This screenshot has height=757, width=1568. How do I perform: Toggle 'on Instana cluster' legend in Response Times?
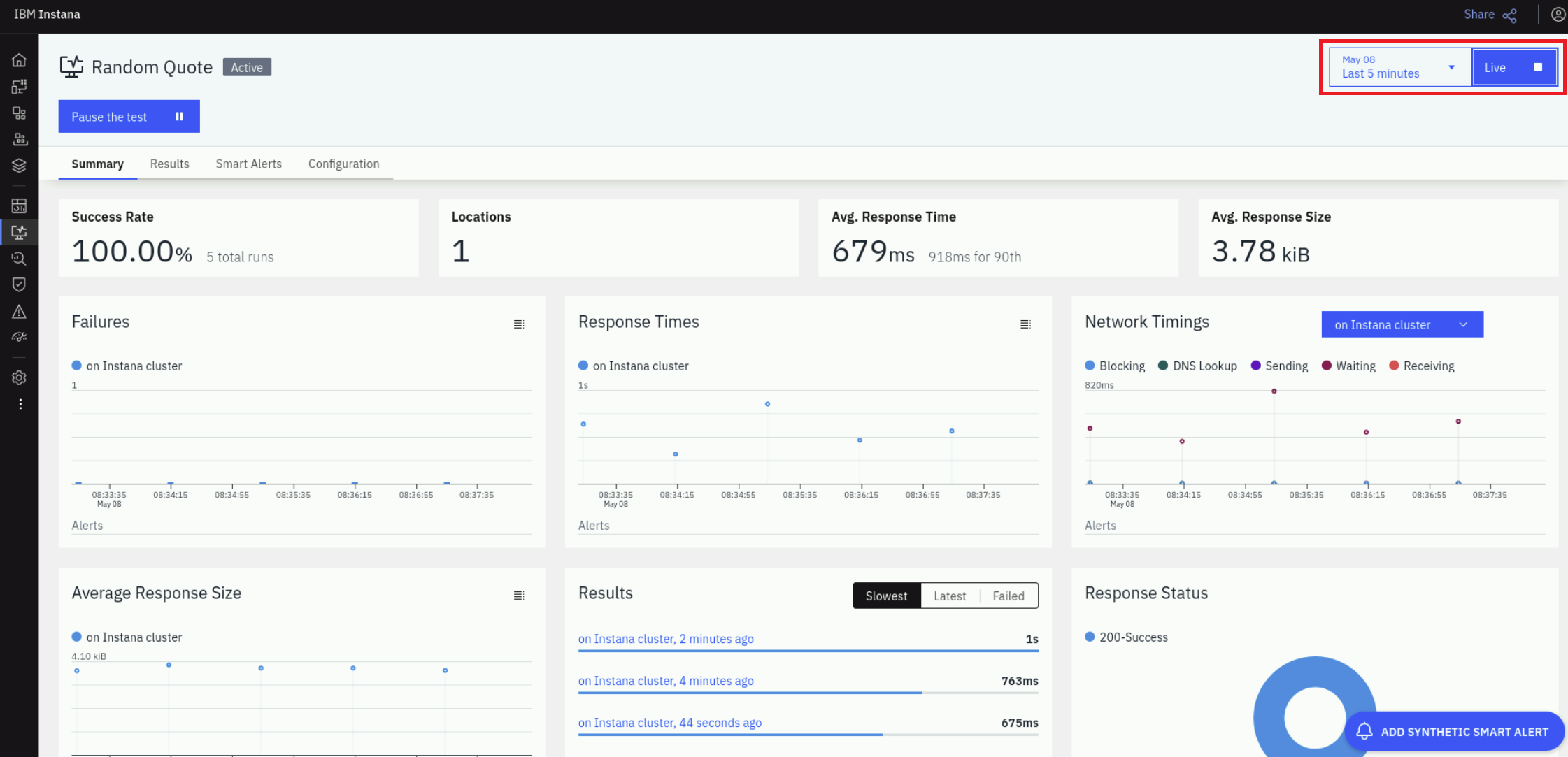click(633, 366)
